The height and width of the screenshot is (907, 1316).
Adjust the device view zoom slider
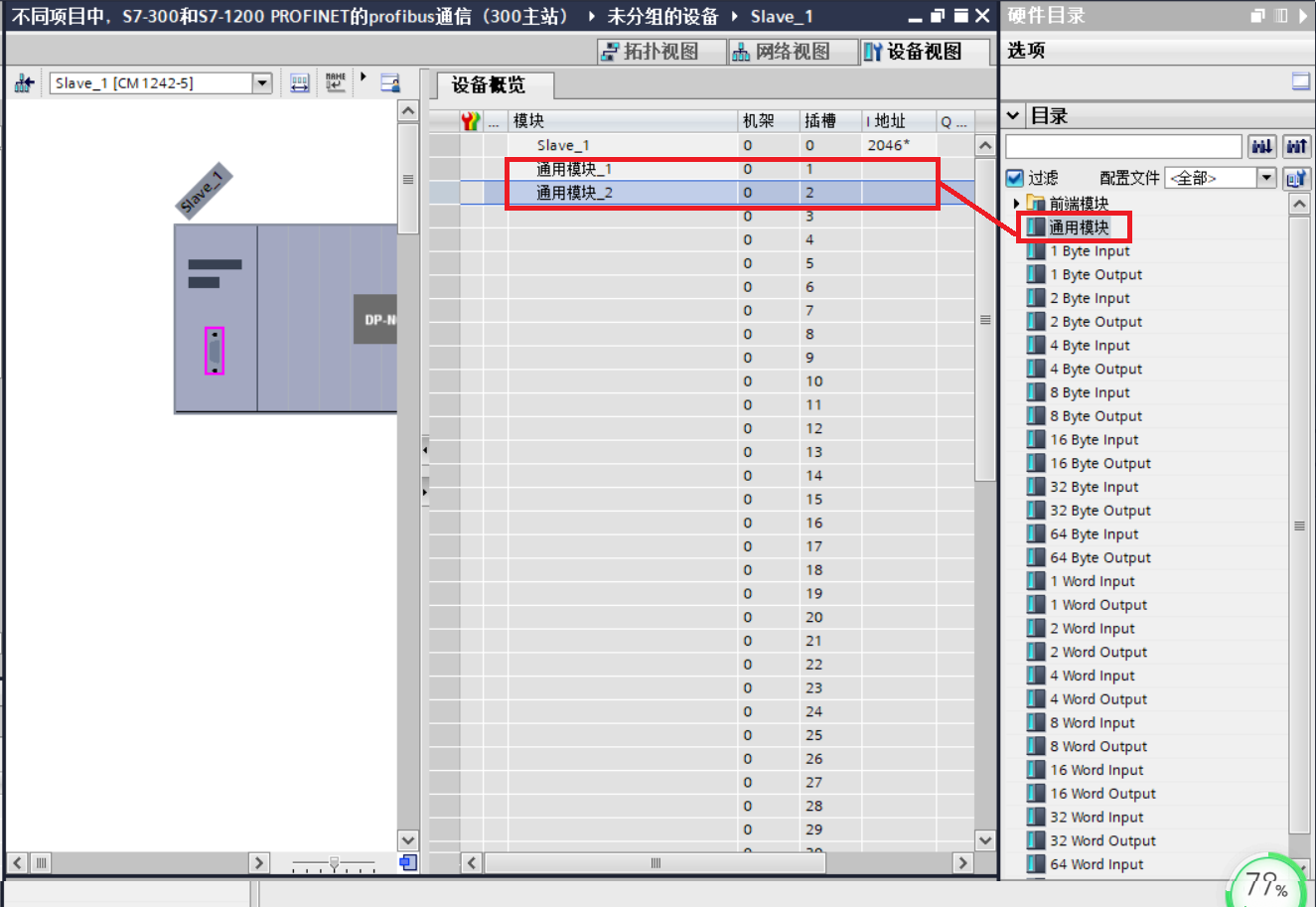click(335, 863)
